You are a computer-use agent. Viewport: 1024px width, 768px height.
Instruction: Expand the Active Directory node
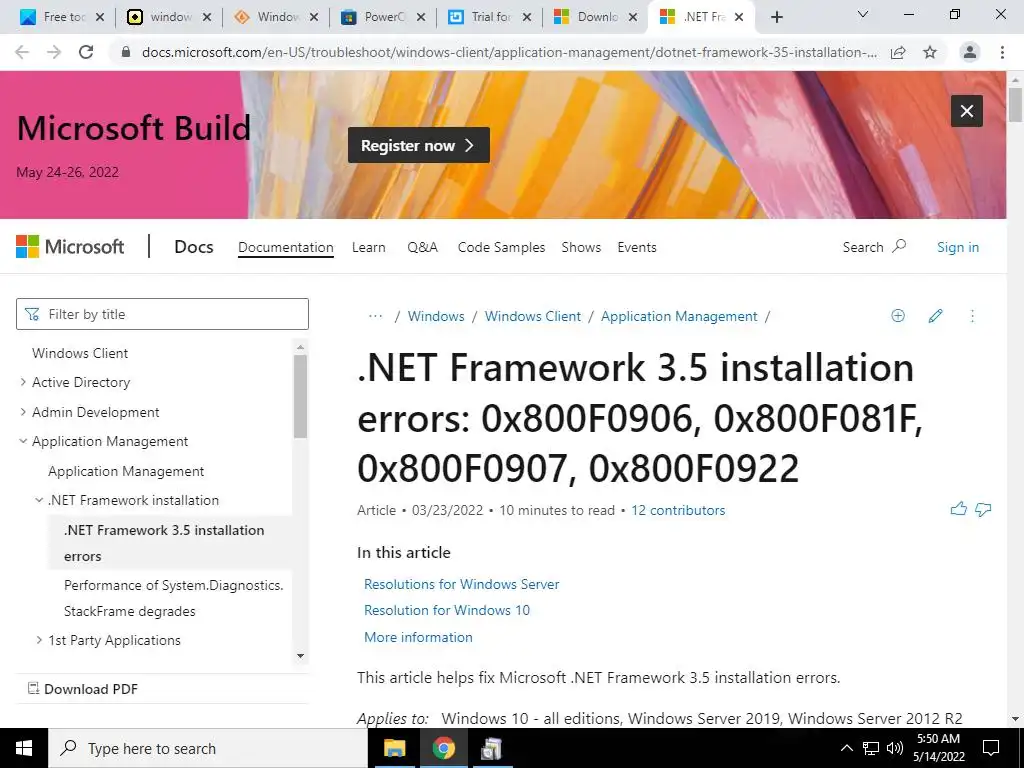(x=23, y=382)
